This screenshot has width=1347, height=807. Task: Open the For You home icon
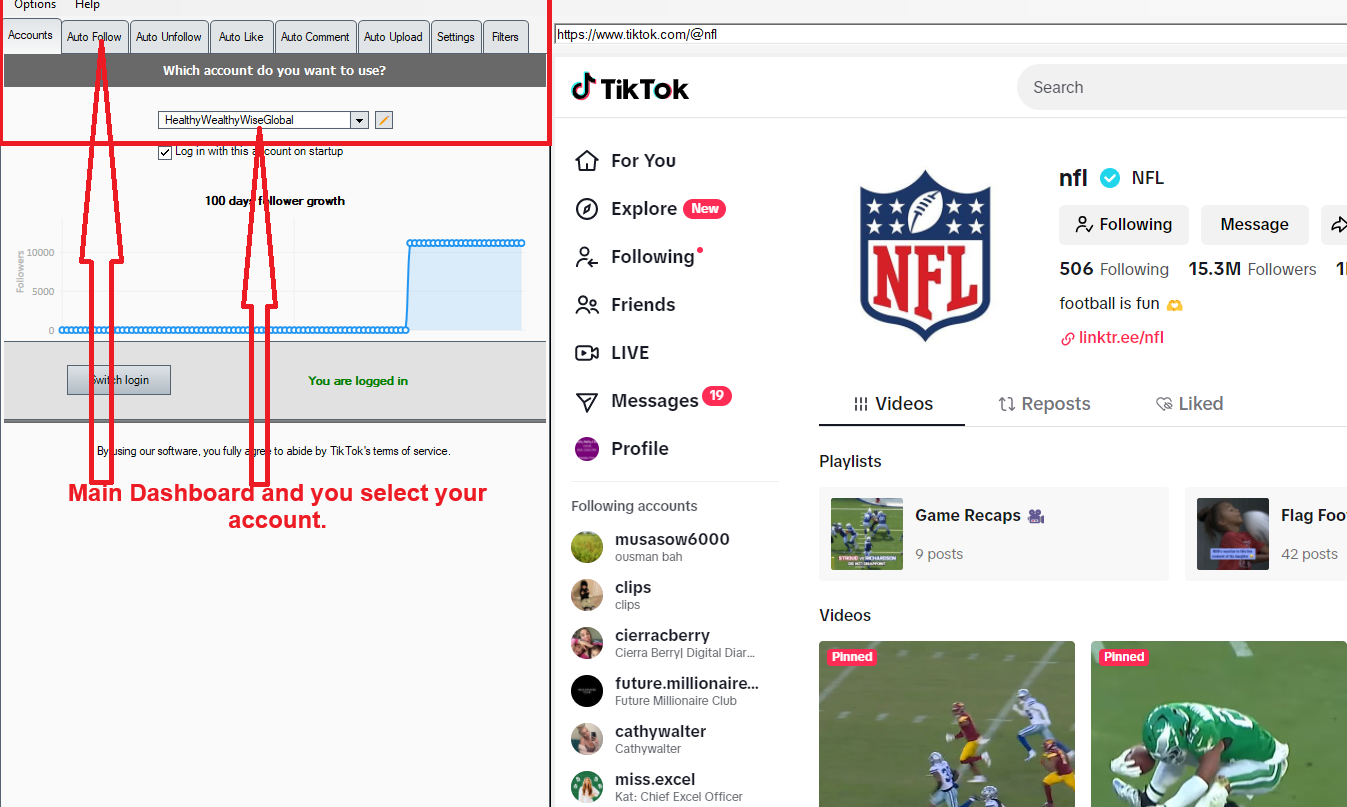point(587,161)
